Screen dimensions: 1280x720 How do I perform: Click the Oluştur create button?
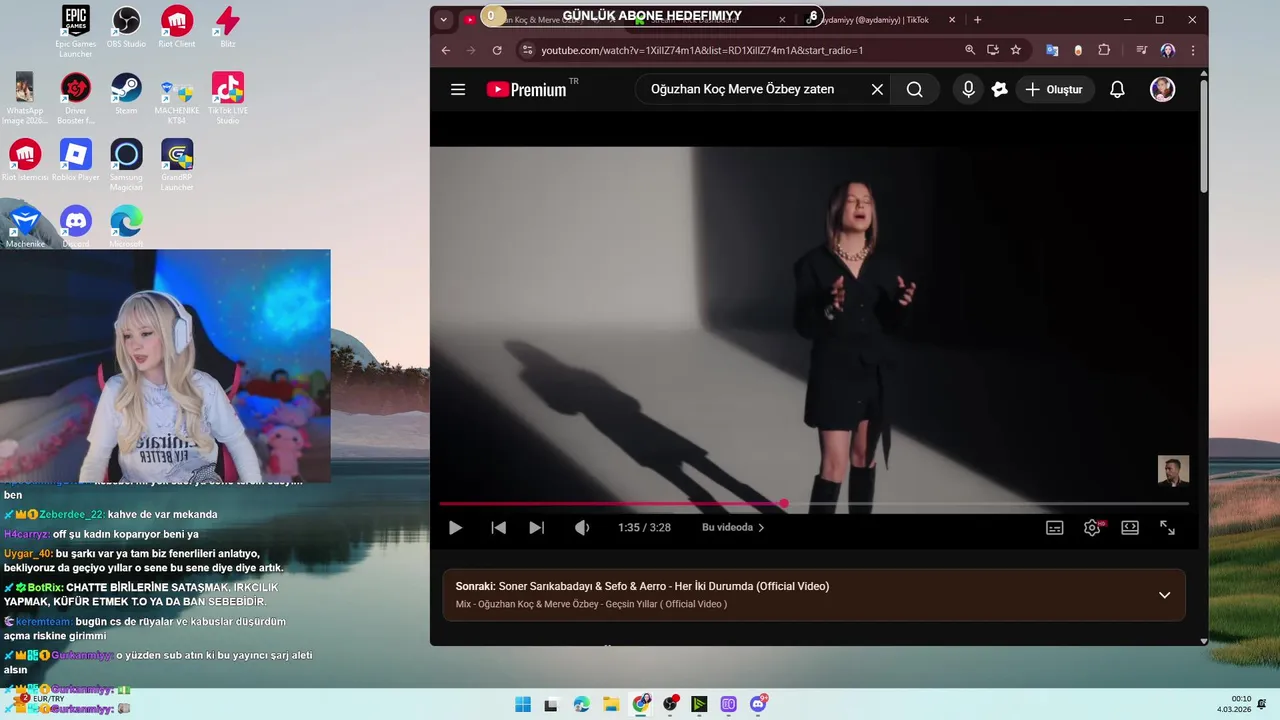(x=1054, y=89)
